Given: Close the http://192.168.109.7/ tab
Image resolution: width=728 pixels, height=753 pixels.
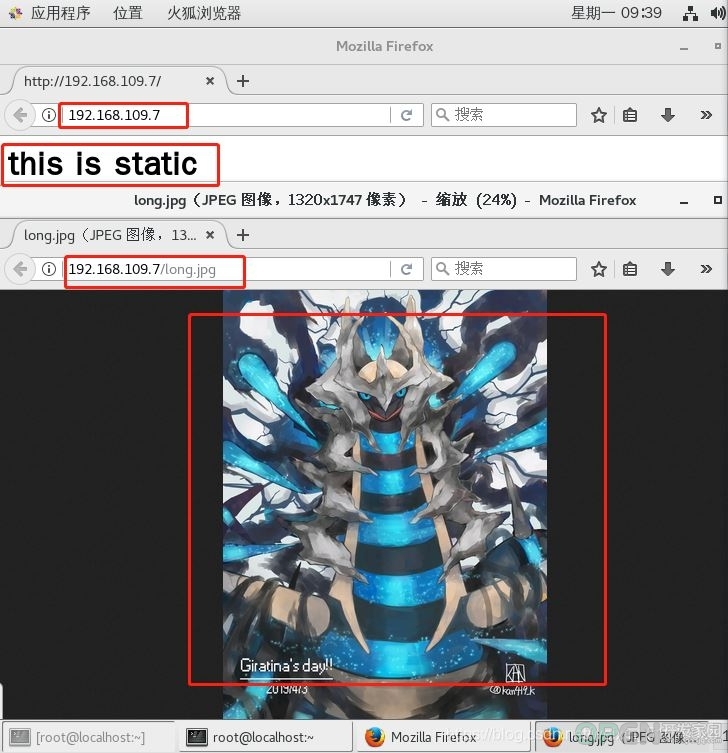Looking at the screenshot, I should pos(210,81).
